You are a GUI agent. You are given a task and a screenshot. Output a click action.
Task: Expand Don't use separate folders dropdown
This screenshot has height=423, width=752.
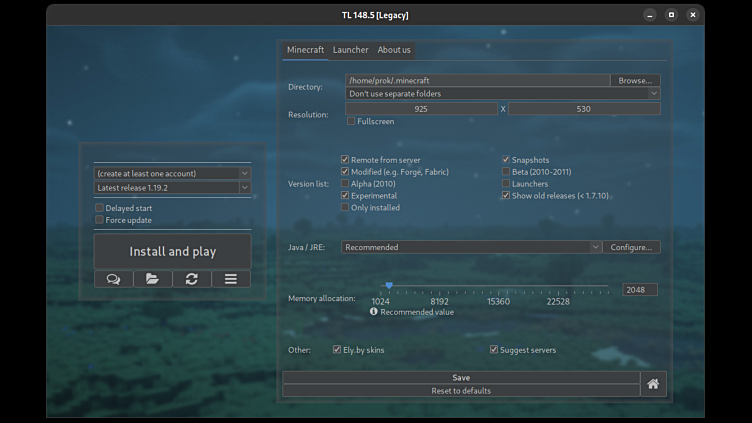pyautogui.click(x=503, y=94)
